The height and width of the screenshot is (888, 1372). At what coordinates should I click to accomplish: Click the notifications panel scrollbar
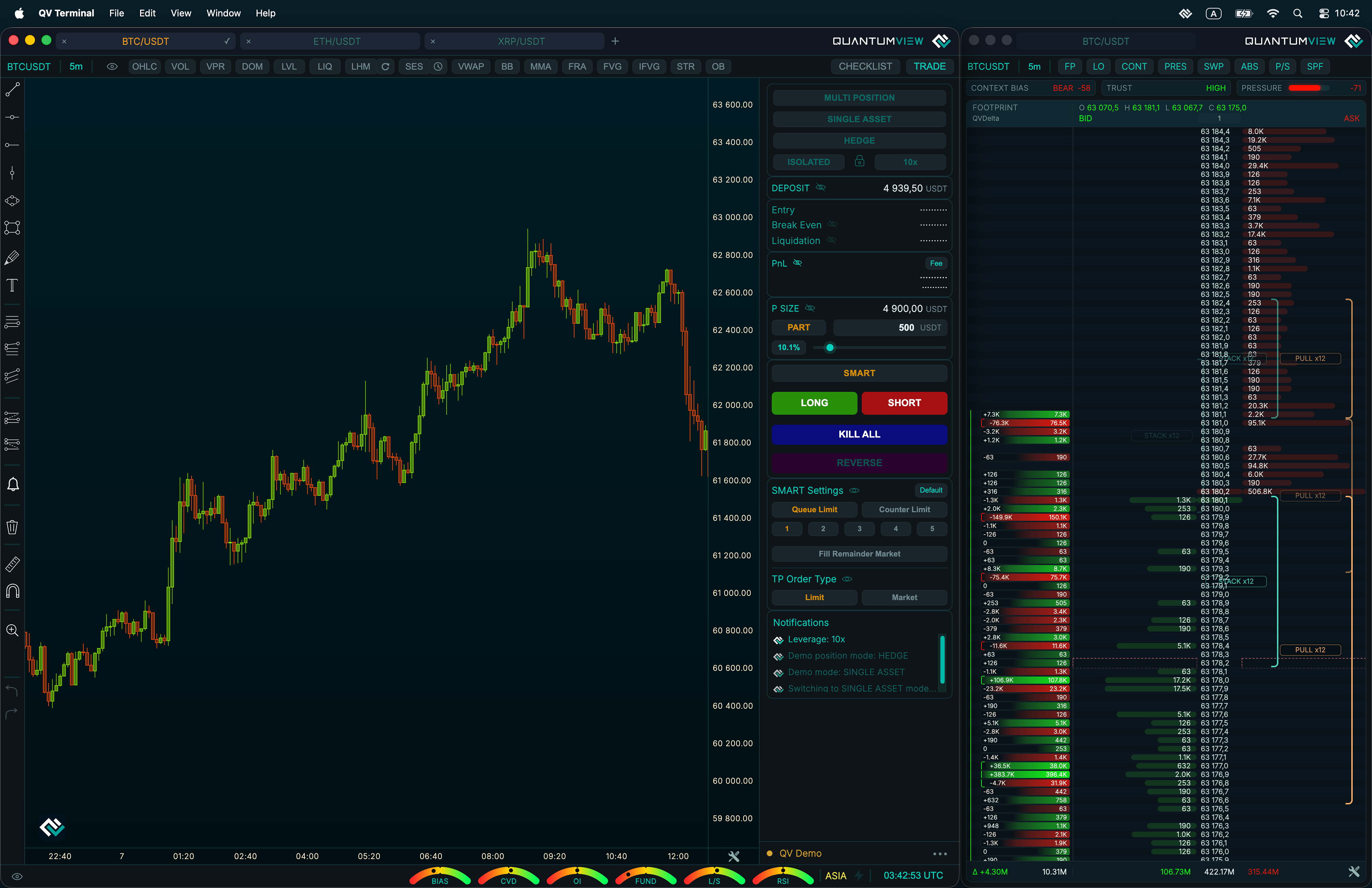click(x=942, y=660)
